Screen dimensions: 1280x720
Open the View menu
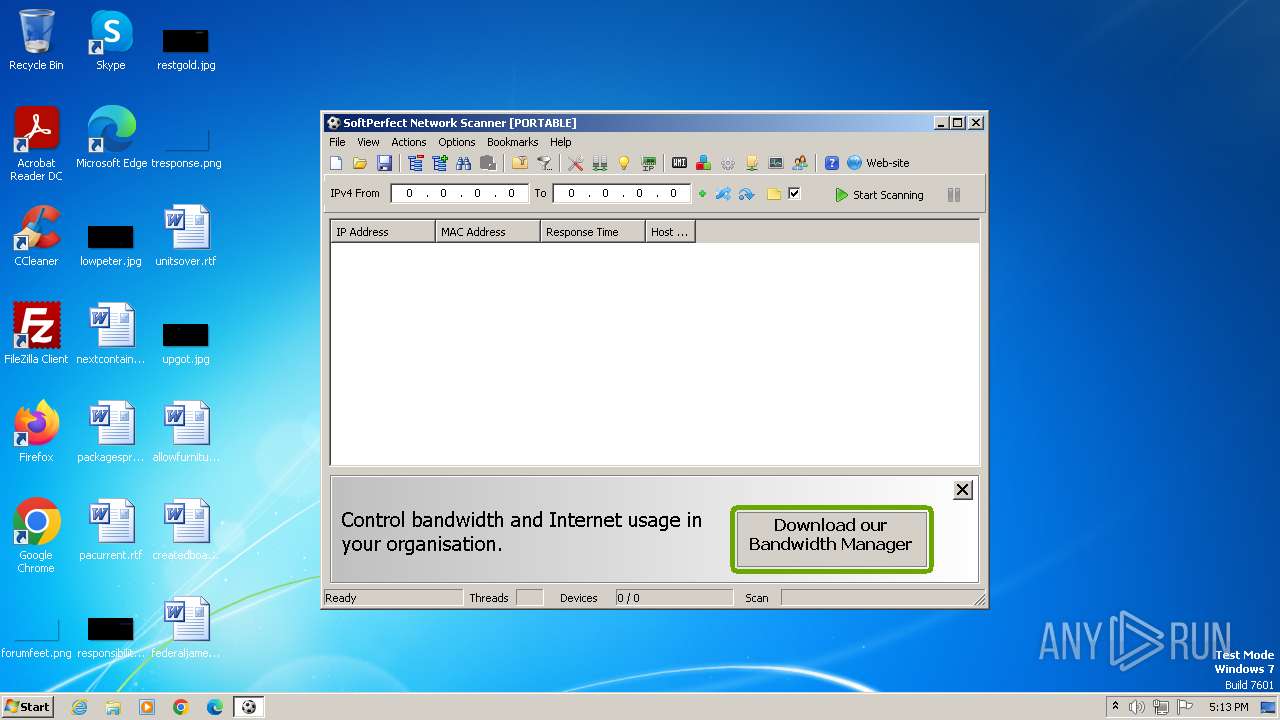tap(368, 142)
